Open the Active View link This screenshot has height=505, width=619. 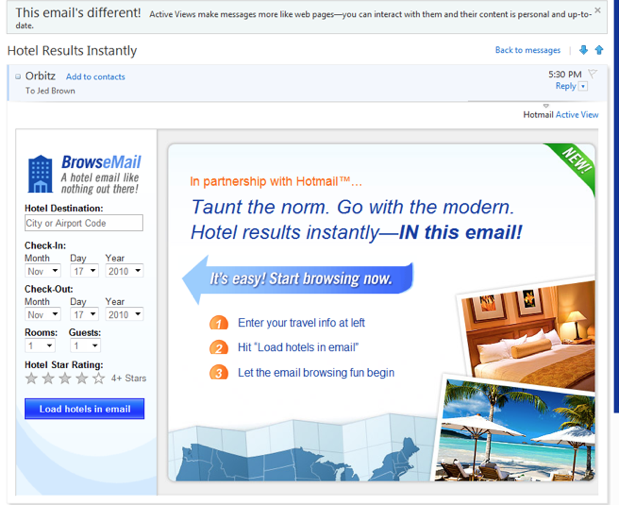pos(577,115)
